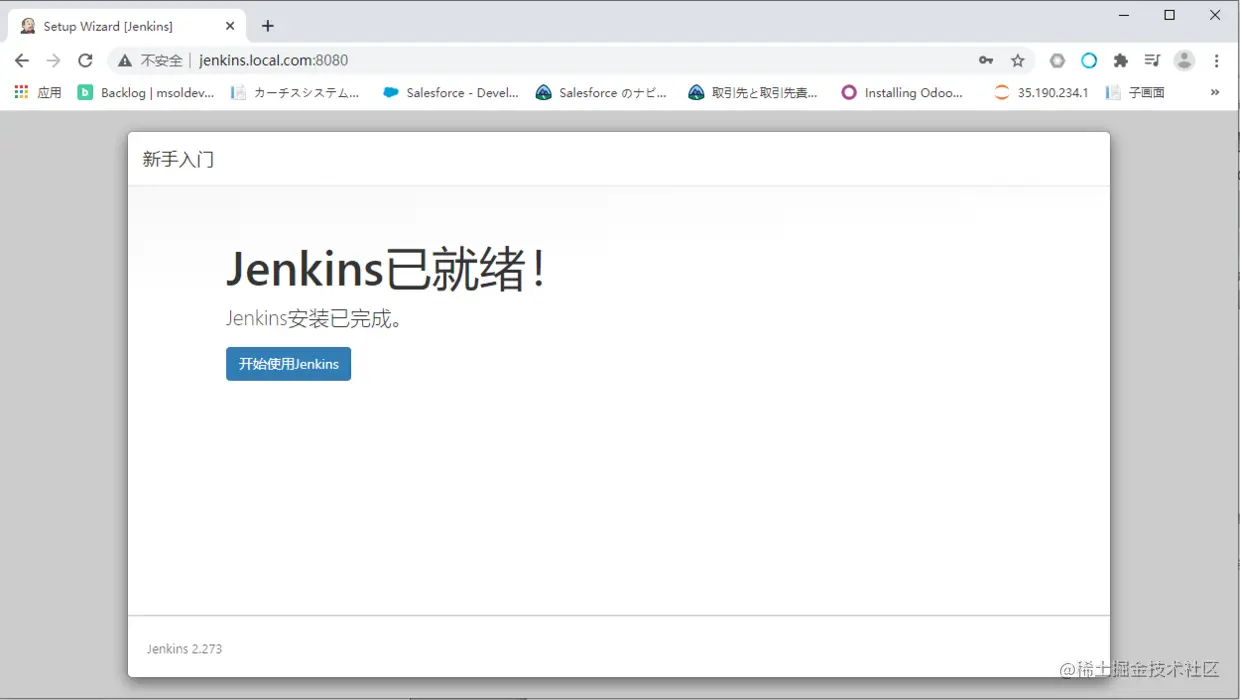This screenshot has width=1240, height=700.
Task: Bookmark this page with the star icon
Action: coord(1018,60)
